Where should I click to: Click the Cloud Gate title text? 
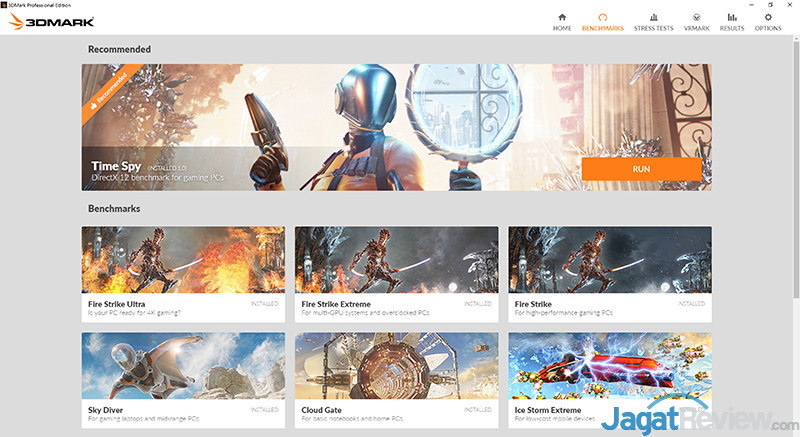[321, 410]
